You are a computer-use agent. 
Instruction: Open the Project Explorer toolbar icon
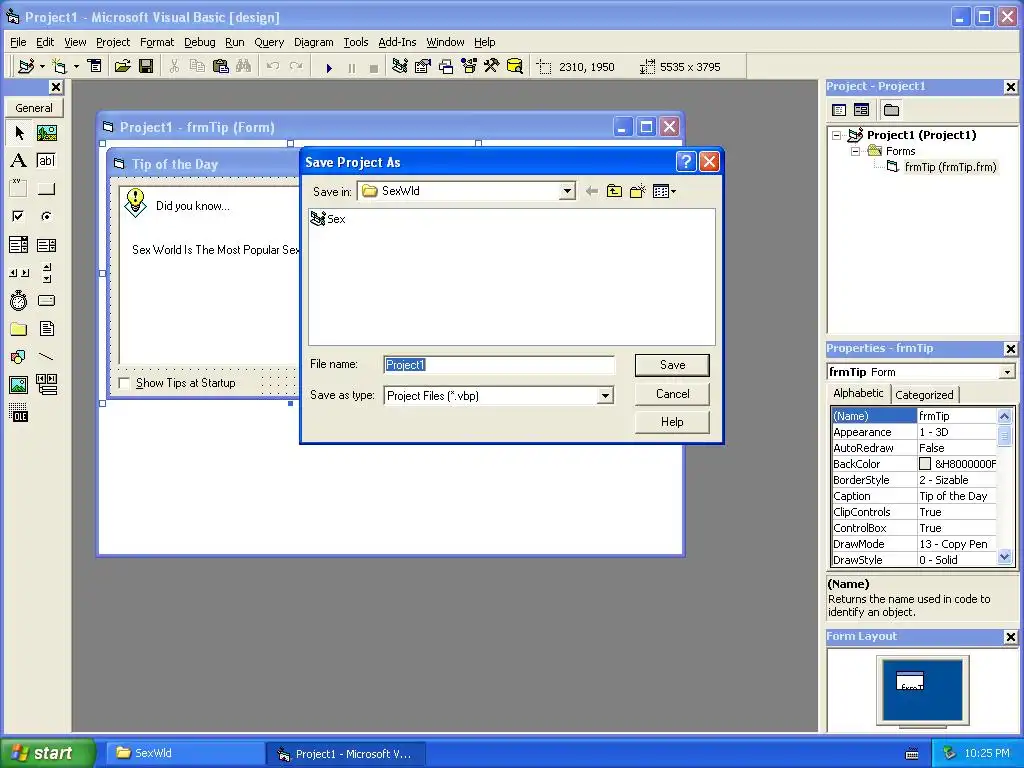click(x=400, y=67)
